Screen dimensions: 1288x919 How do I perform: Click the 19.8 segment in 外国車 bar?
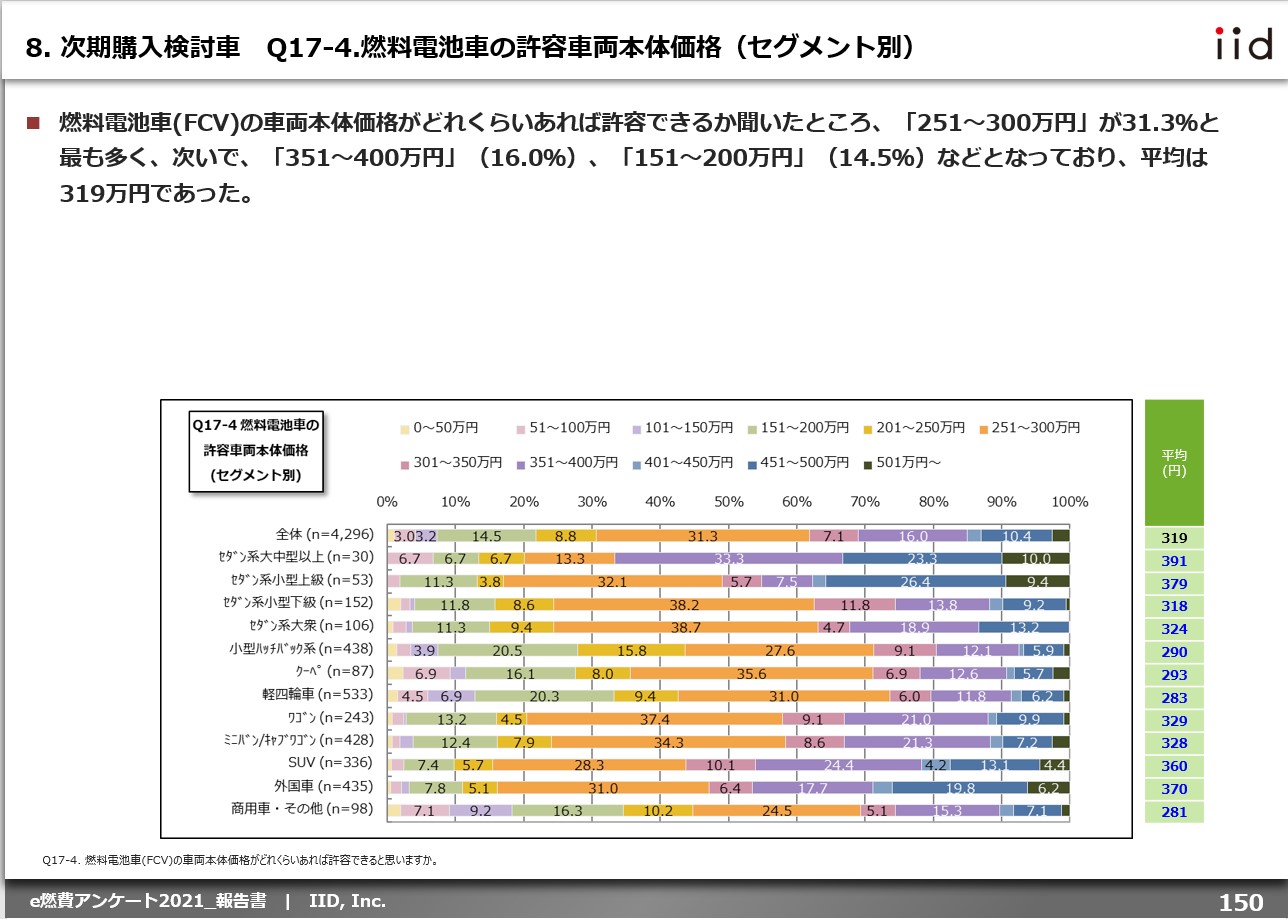click(x=960, y=787)
